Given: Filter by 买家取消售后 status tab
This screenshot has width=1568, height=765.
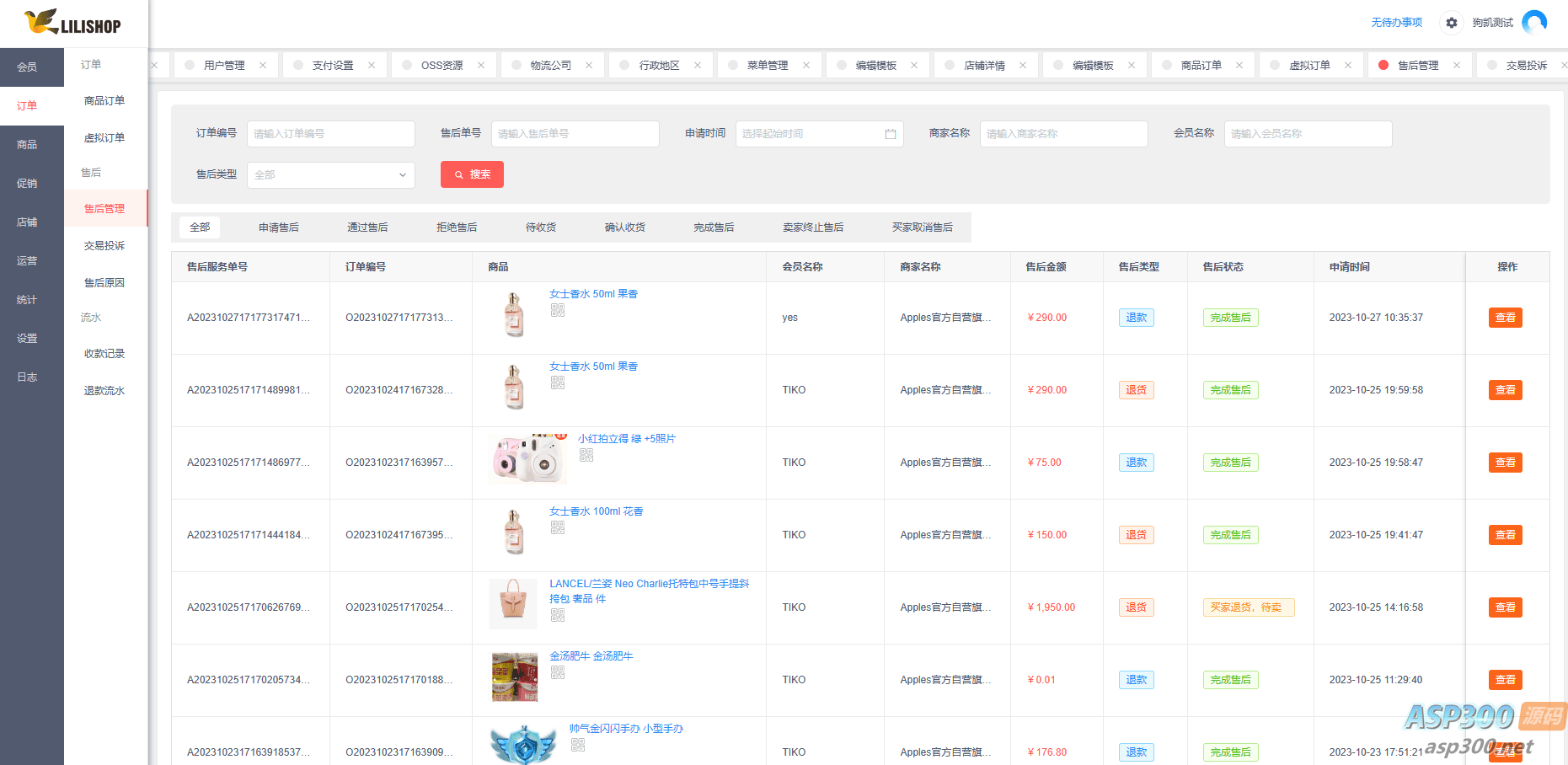Looking at the screenshot, I should [x=923, y=227].
